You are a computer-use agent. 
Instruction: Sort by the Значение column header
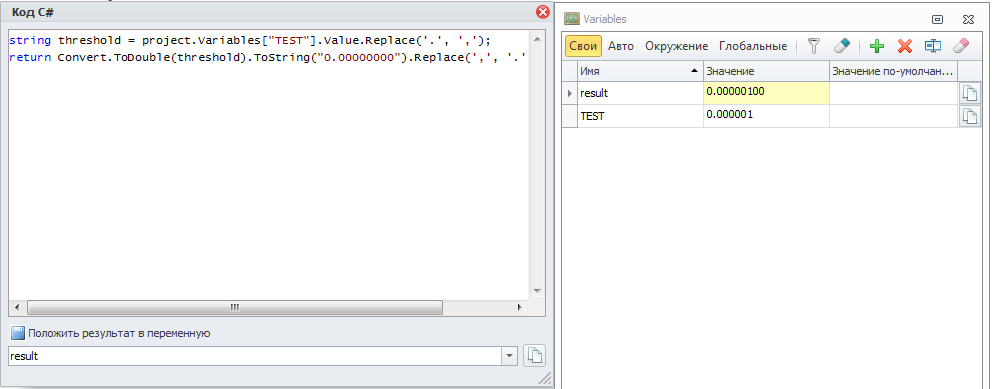pos(766,71)
